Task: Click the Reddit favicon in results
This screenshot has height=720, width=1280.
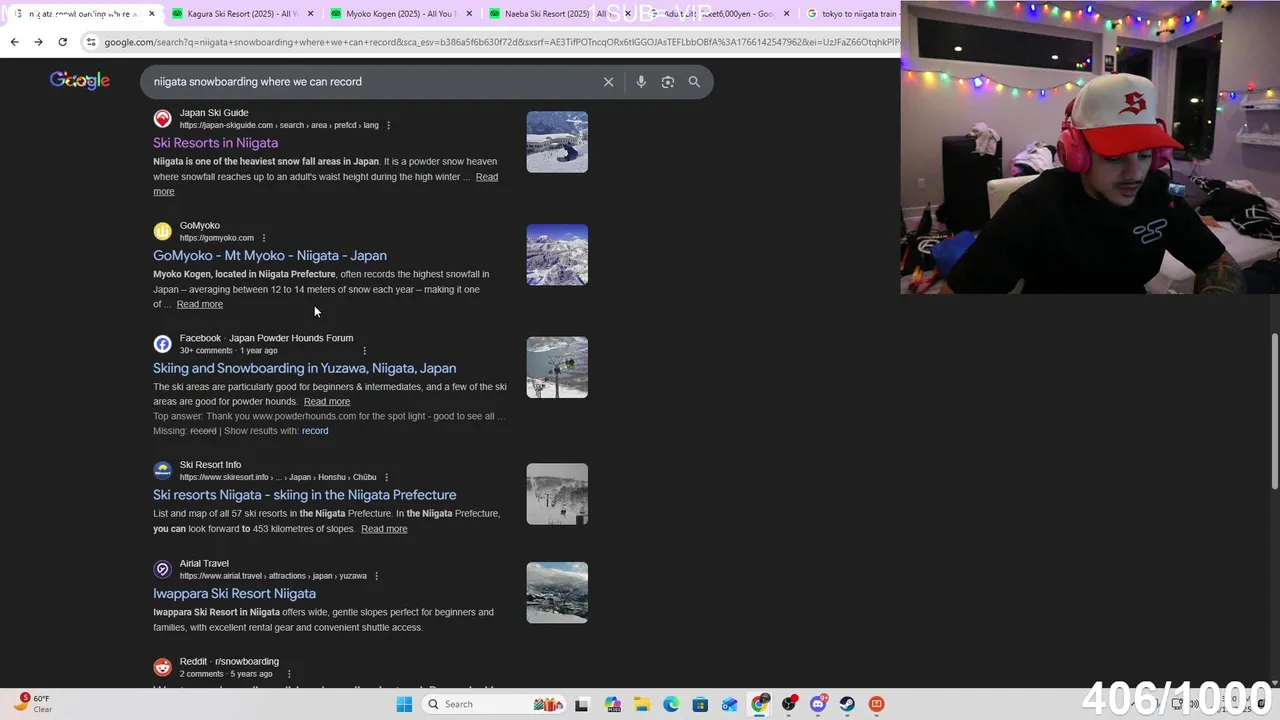Action: [x=162, y=667]
